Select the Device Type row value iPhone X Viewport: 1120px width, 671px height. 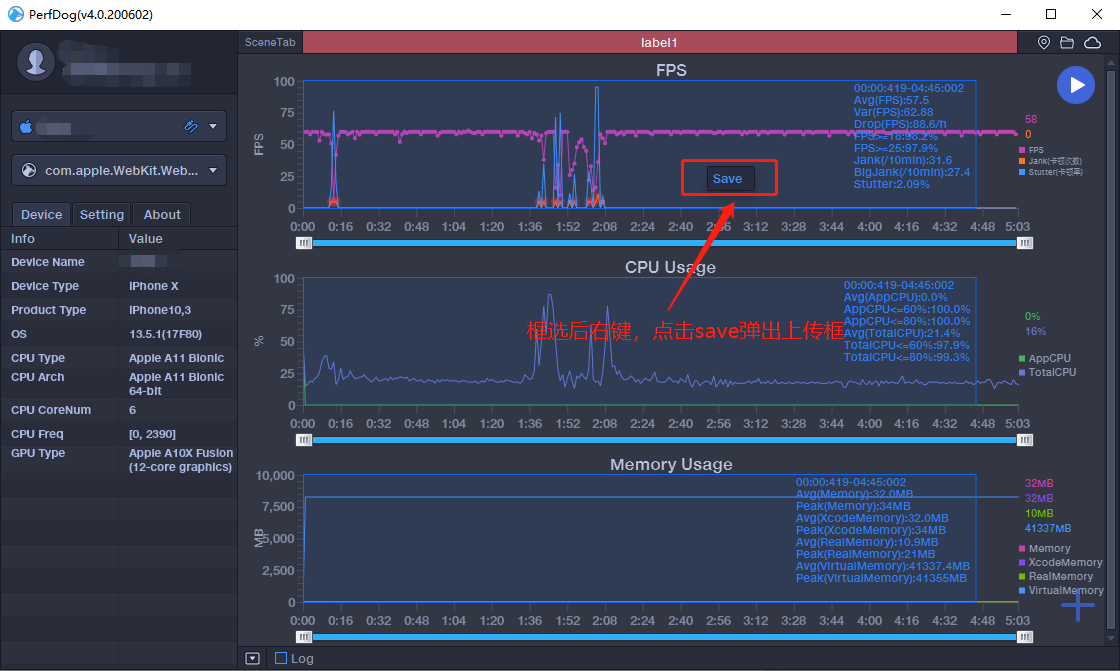click(x=154, y=286)
